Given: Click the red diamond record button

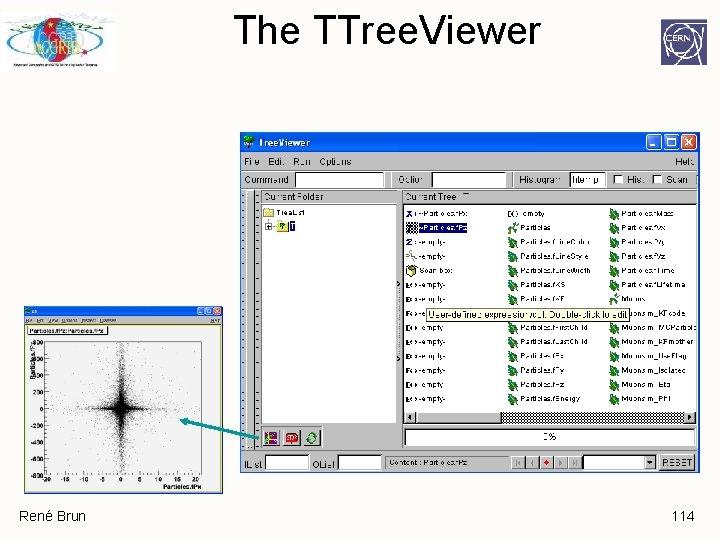Looking at the screenshot, I should pos(546,462).
